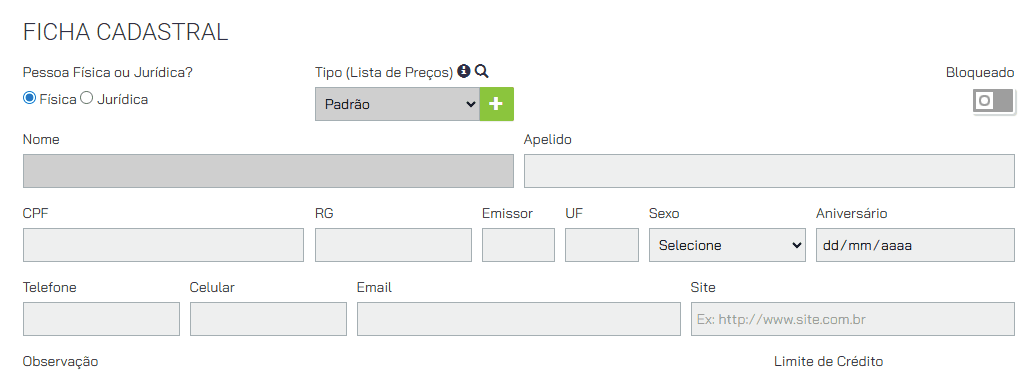Open the Padrão price list dropdown
The height and width of the screenshot is (371, 1031).
click(x=397, y=104)
